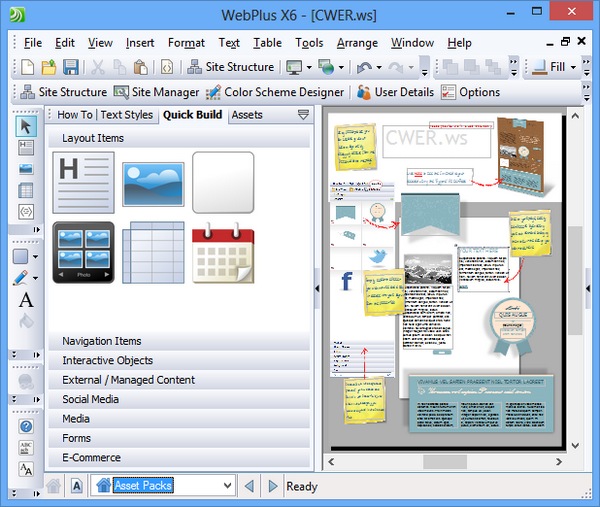Open a file with the folder icon
This screenshot has width=600, height=507.
[49, 67]
